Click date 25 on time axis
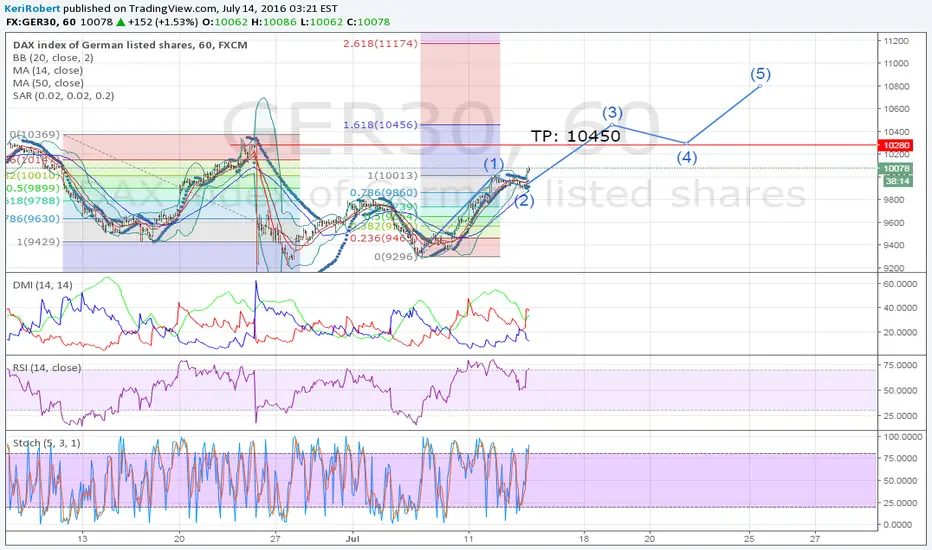 pyautogui.click(x=749, y=539)
